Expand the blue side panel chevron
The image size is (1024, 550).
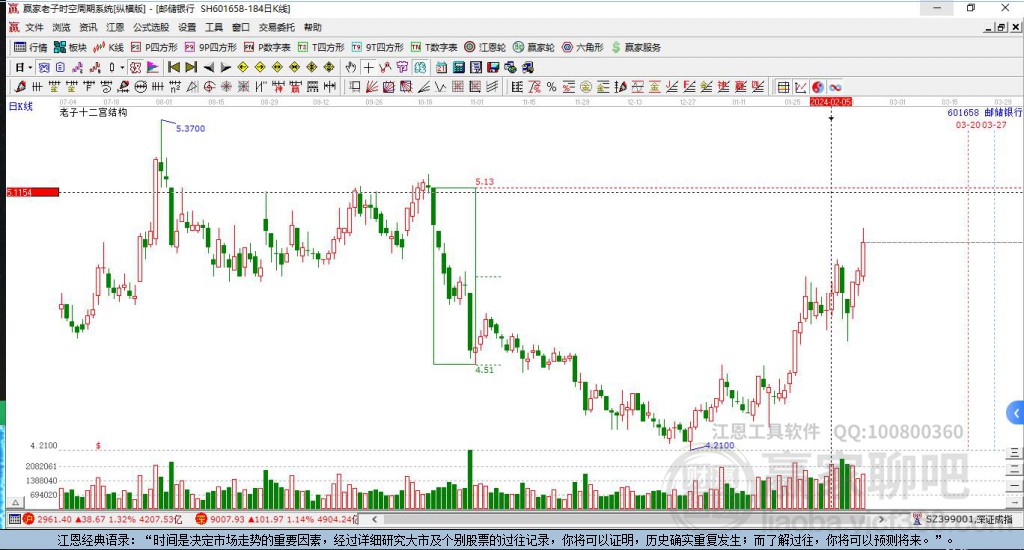click(x=1016, y=413)
